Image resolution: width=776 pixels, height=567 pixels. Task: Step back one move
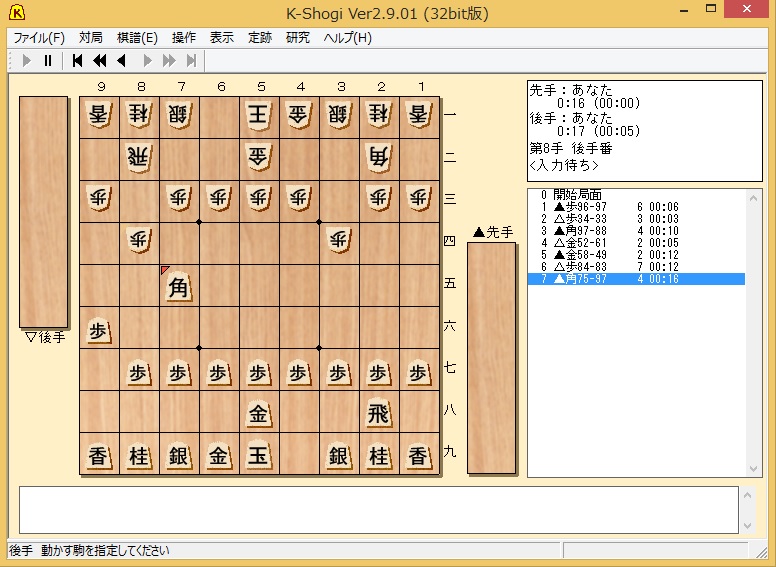click(x=121, y=61)
